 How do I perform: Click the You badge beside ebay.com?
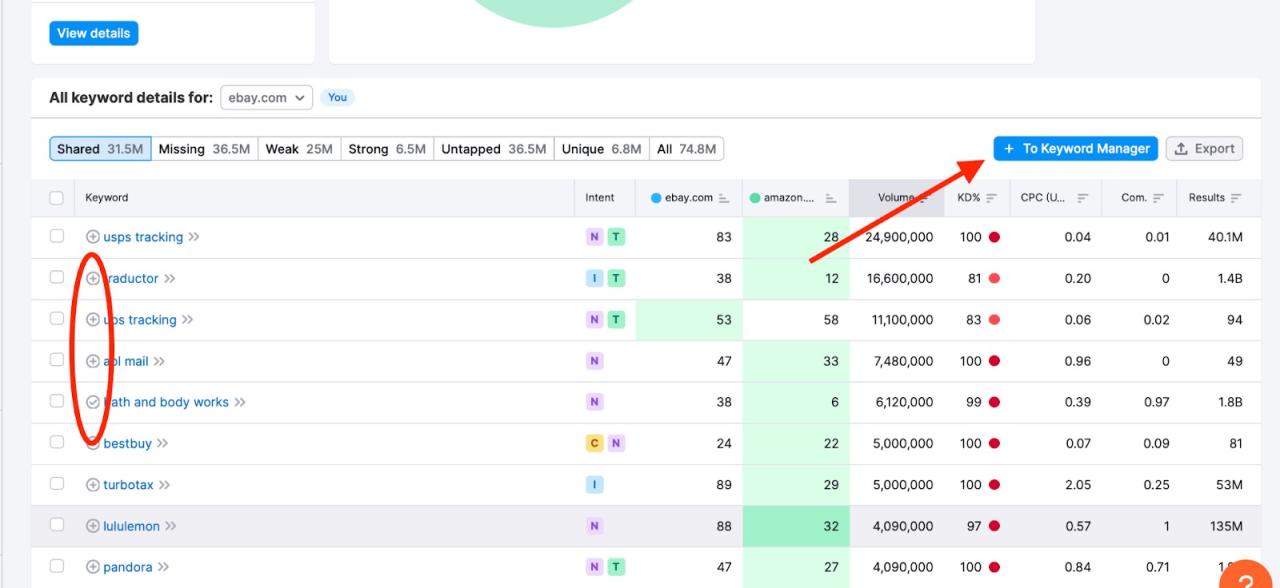[x=338, y=97]
